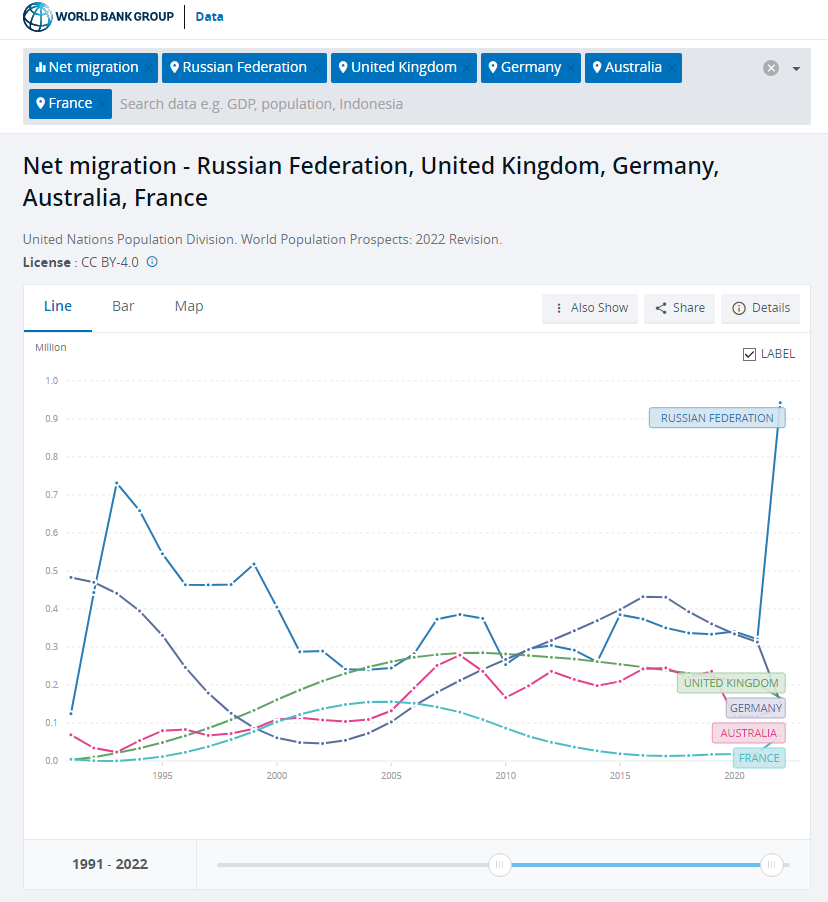Select the Australia chart label
The image size is (828, 902).
click(748, 733)
